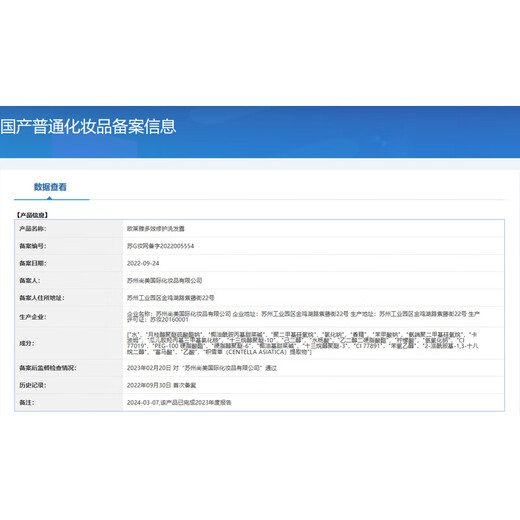Screen dimensions: 520x520
Task: Click the 国产普通化妆品备案信息 page title
Action: point(88,126)
